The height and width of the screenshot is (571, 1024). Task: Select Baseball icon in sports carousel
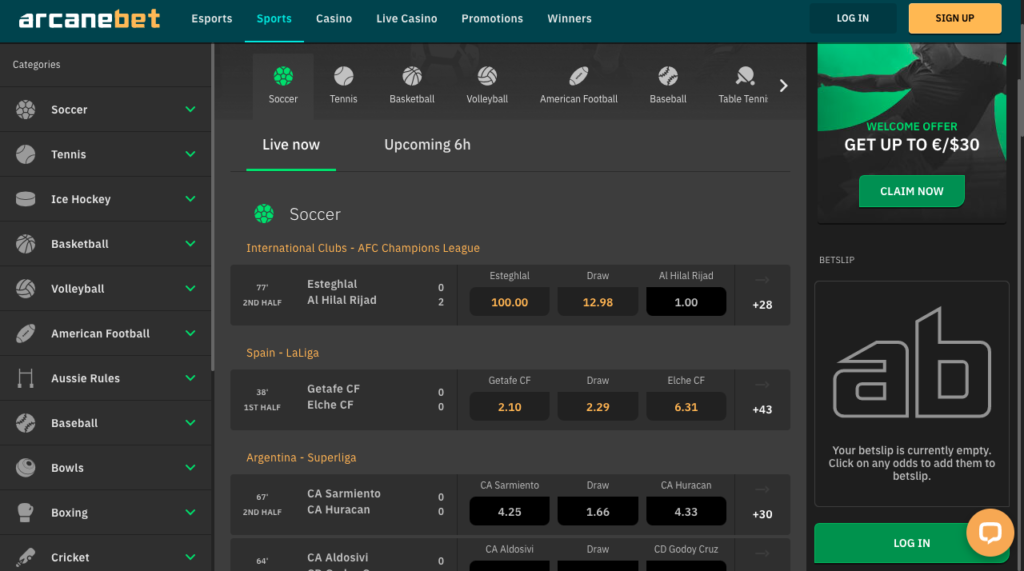click(668, 76)
